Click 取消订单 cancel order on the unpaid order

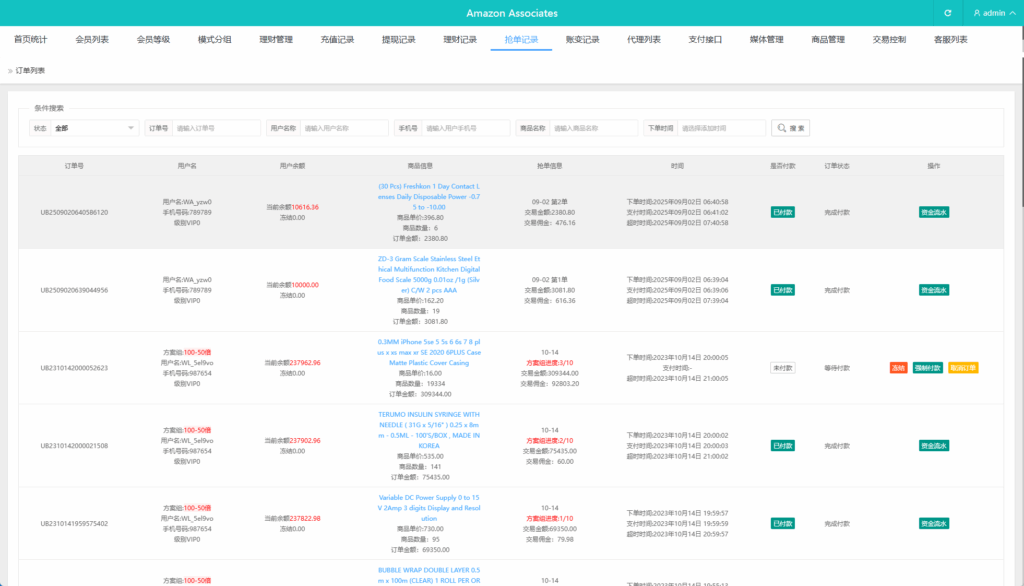(962, 367)
